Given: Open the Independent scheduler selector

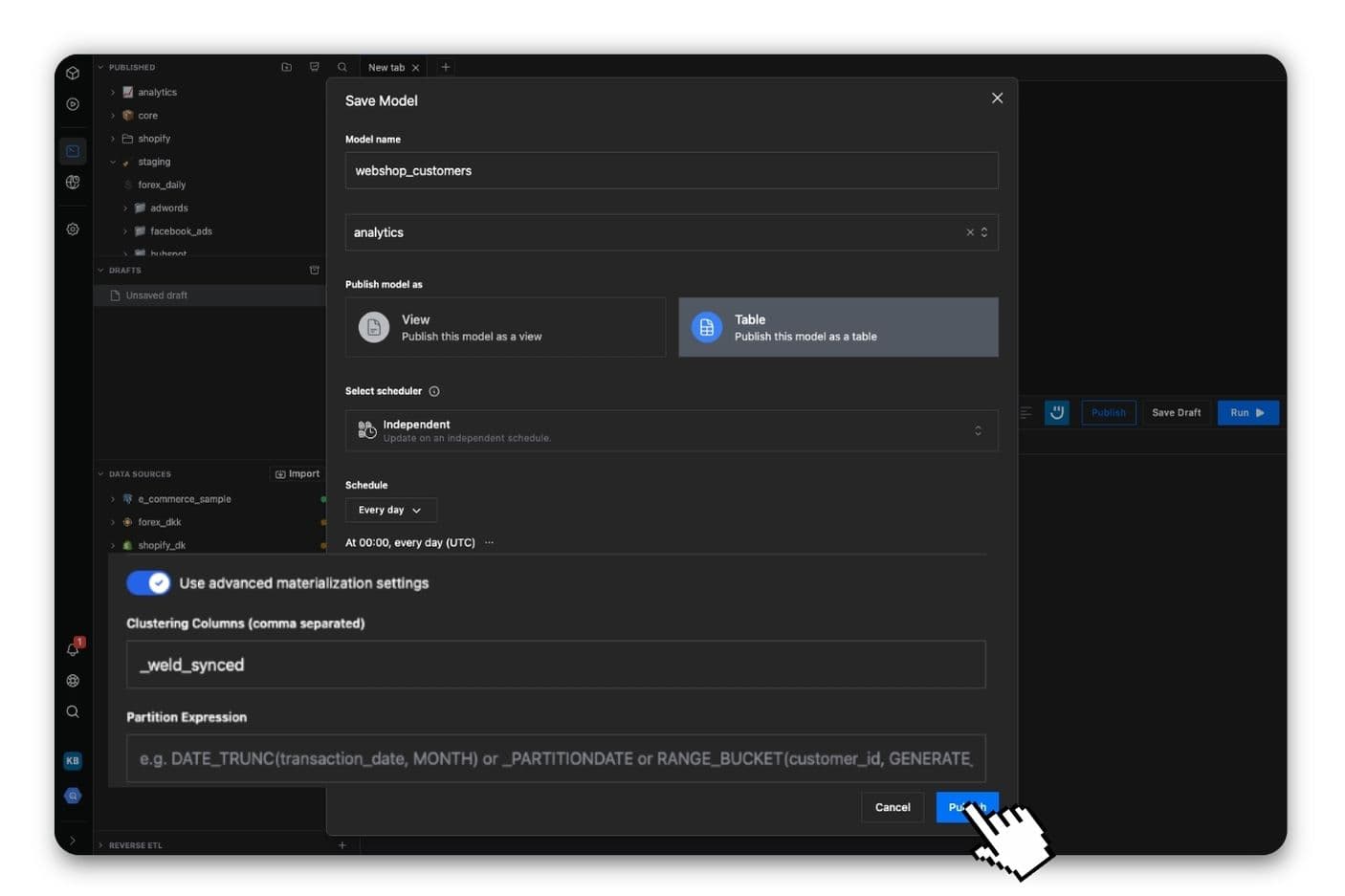Looking at the screenshot, I should (671, 429).
